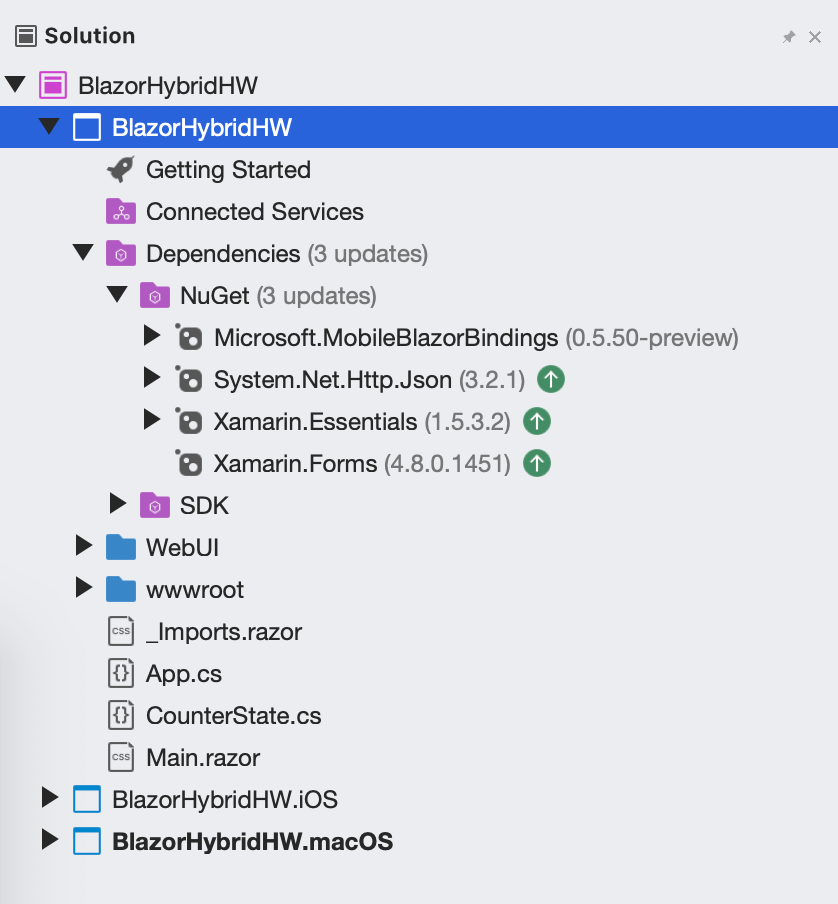Click the BlazorHybridHW.macOS project icon
This screenshot has width=838, height=904.
pyautogui.click(x=87, y=841)
